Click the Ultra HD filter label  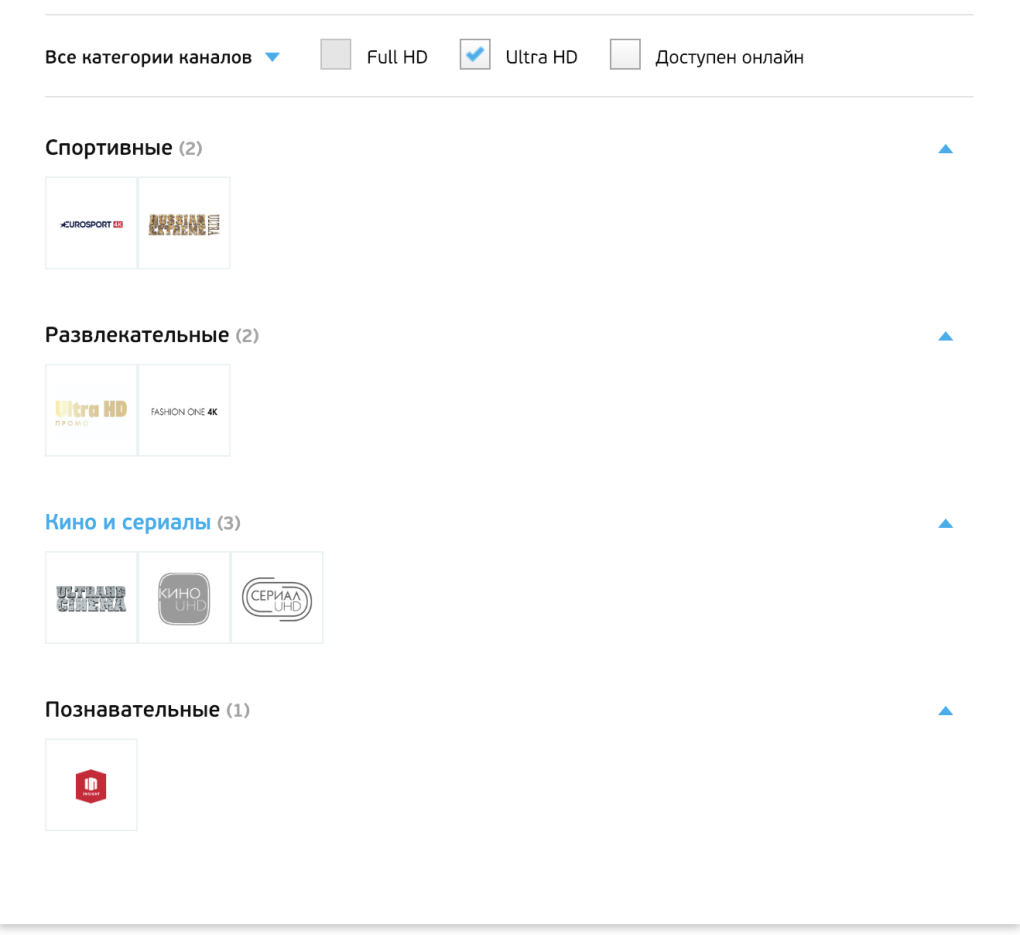click(541, 57)
